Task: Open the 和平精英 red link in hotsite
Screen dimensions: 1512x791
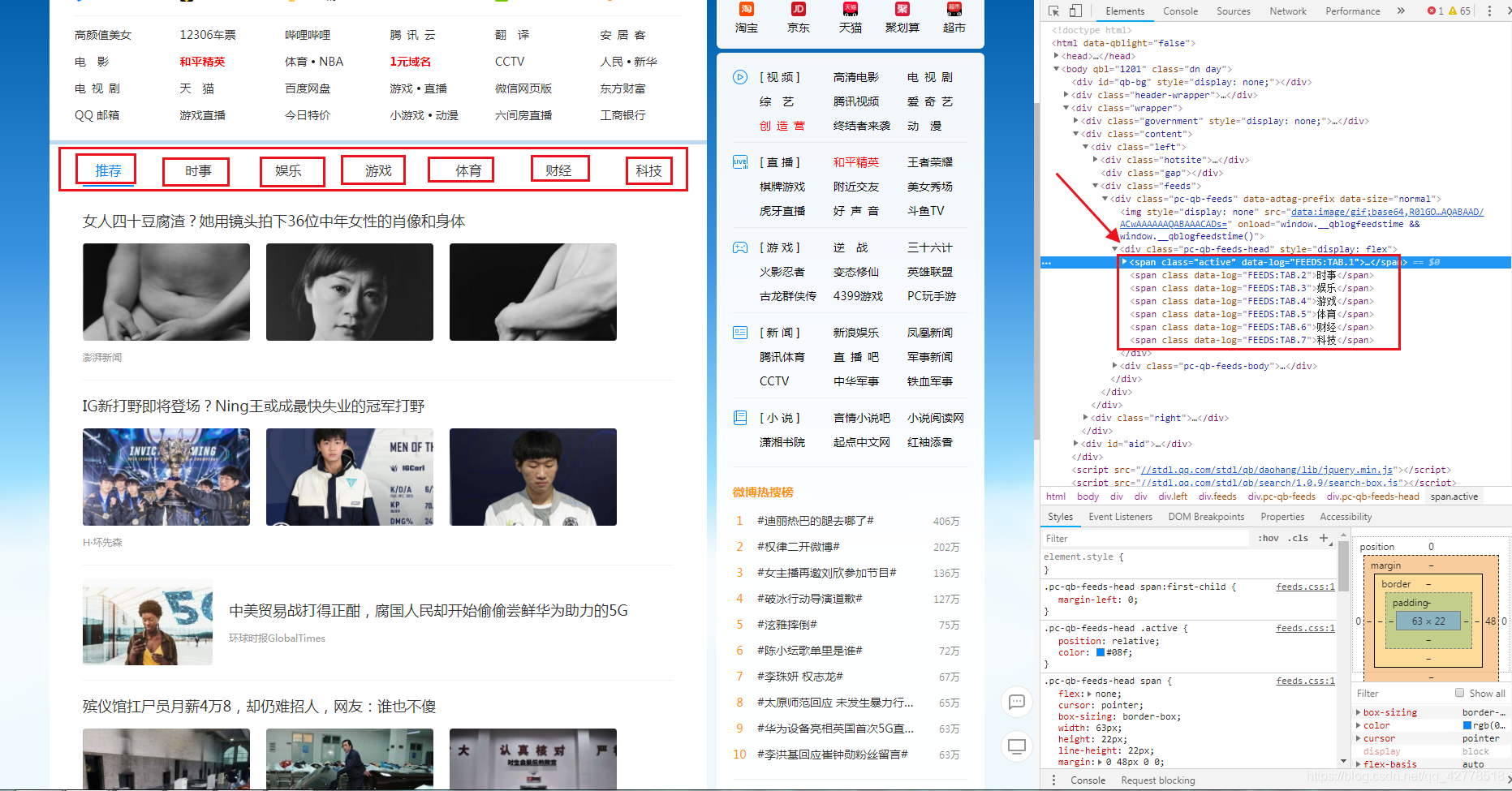Action: point(202,62)
